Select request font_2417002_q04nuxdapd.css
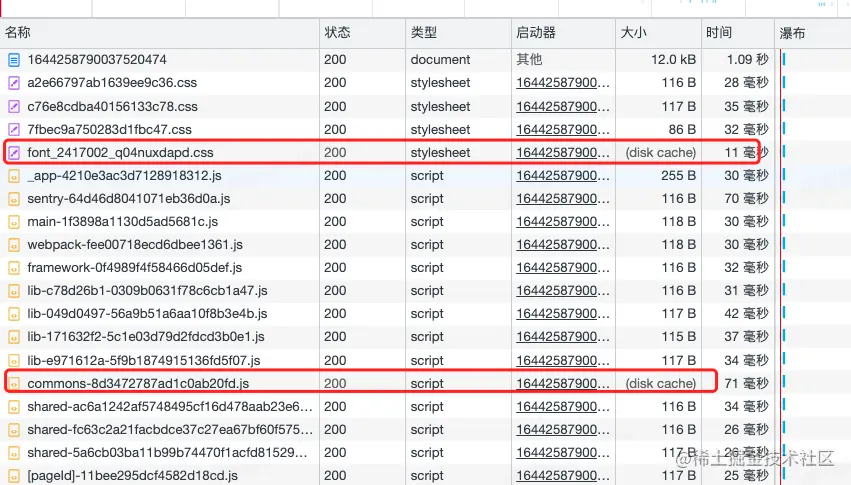Image resolution: width=851 pixels, height=485 pixels. 120,152
